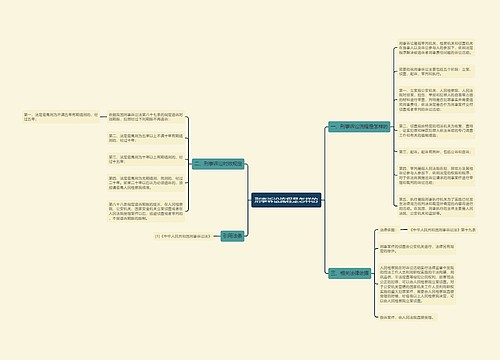500x360 pixels.
Task: Select the right-side note starting 第四、审判
Action: (x=436, y=175)
